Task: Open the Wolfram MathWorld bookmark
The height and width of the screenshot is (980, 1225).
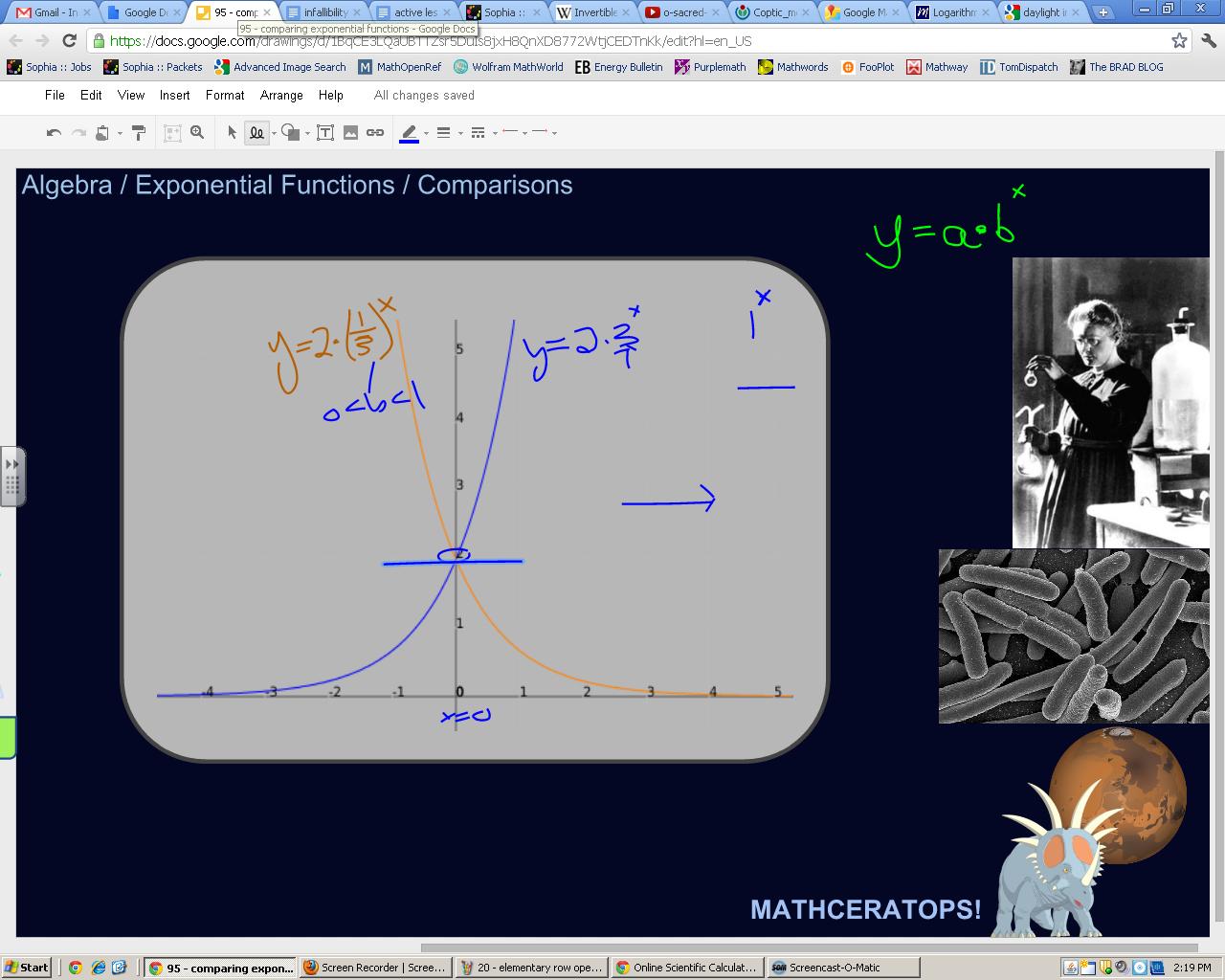Action: [x=508, y=67]
